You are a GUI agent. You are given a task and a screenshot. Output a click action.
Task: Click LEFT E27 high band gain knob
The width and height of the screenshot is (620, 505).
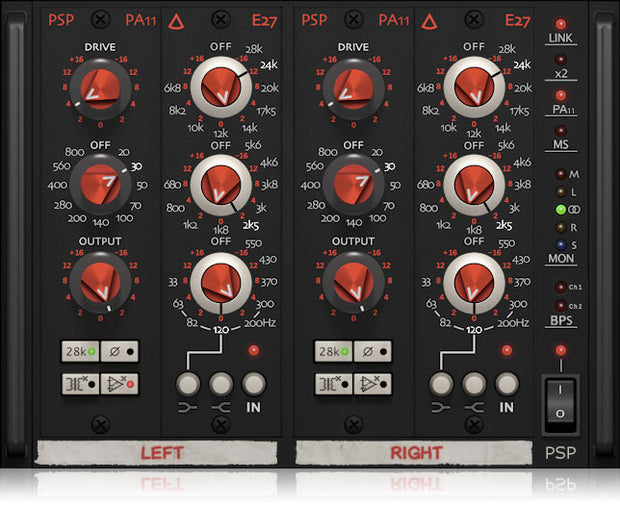tap(221, 87)
